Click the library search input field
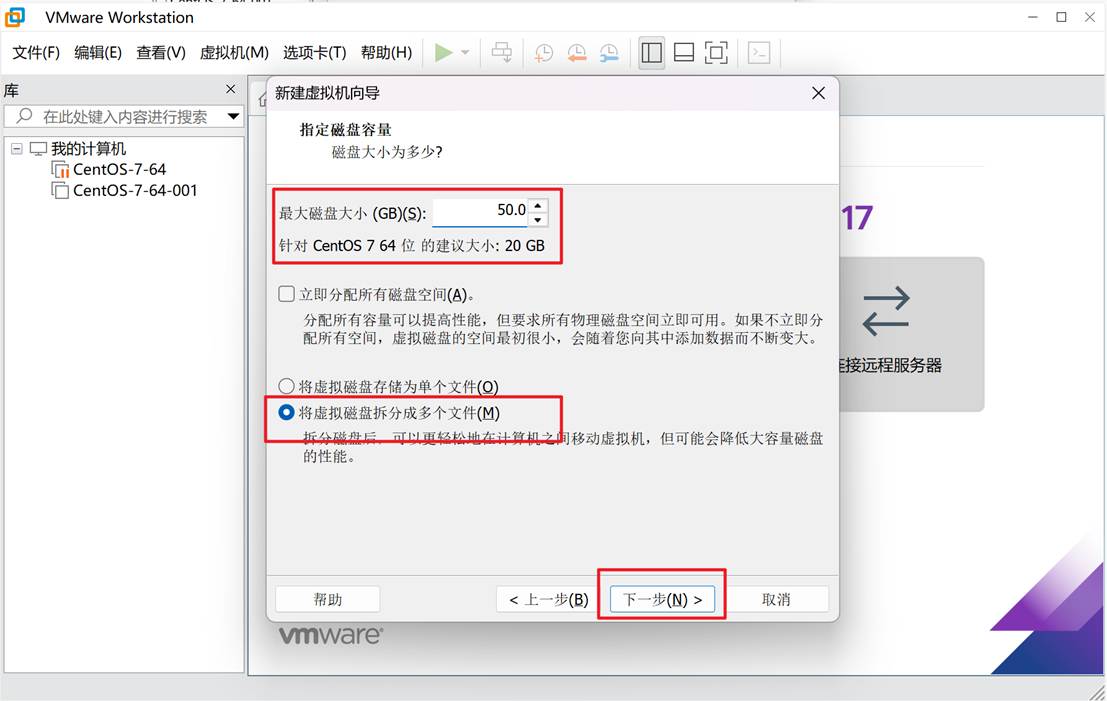Screen dimensions: 1107x701 click(124, 116)
